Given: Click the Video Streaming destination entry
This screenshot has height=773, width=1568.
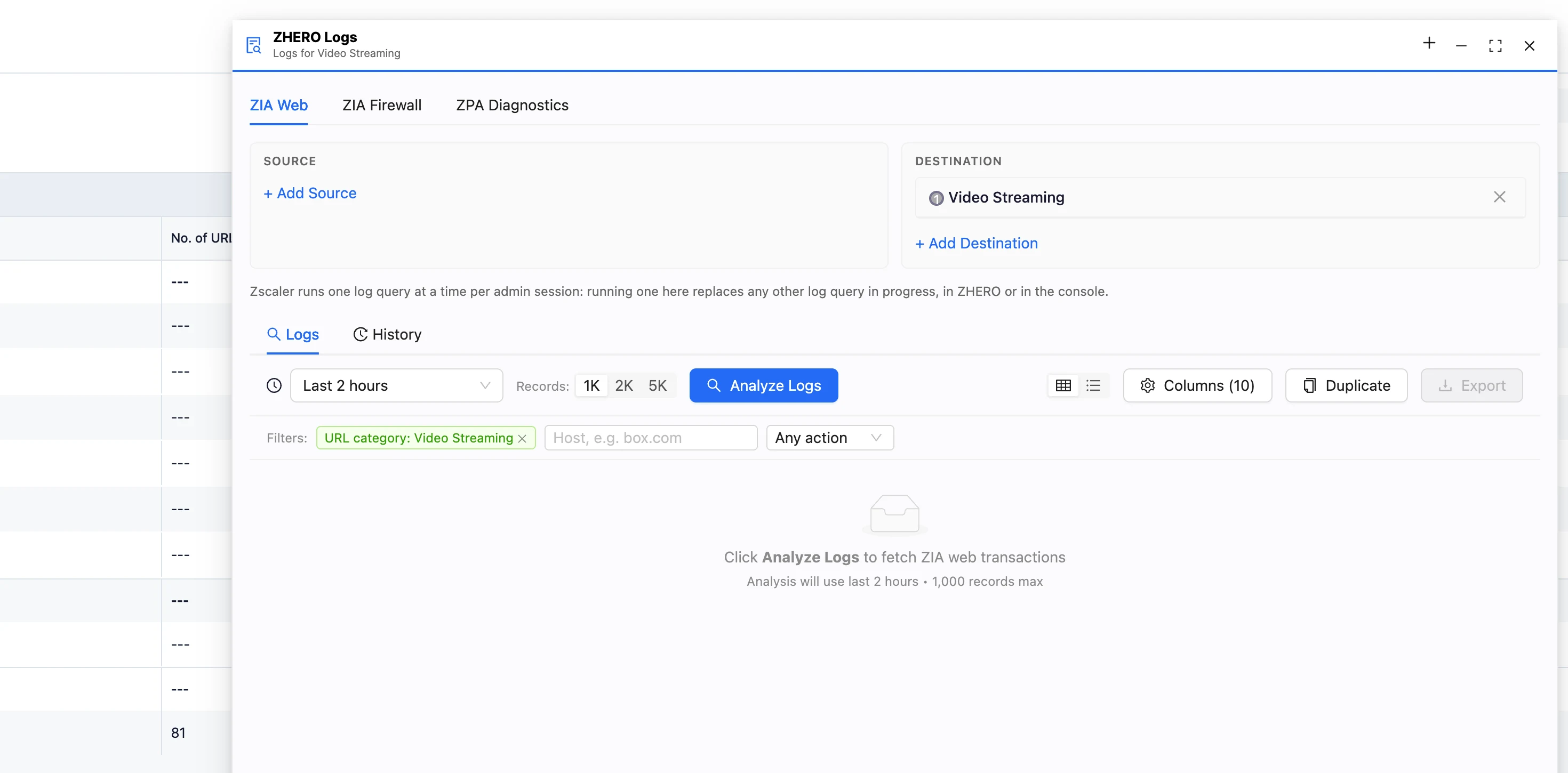Looking at the screenshot, I should (x=1220, y=197).
